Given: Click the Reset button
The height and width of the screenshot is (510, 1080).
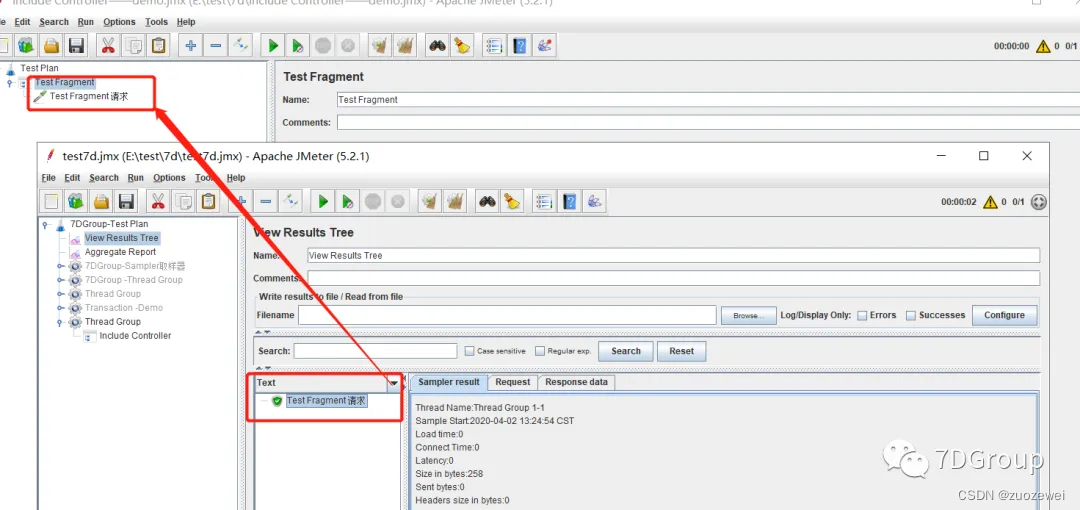Looking at the screenshot, I should point(681,351).
